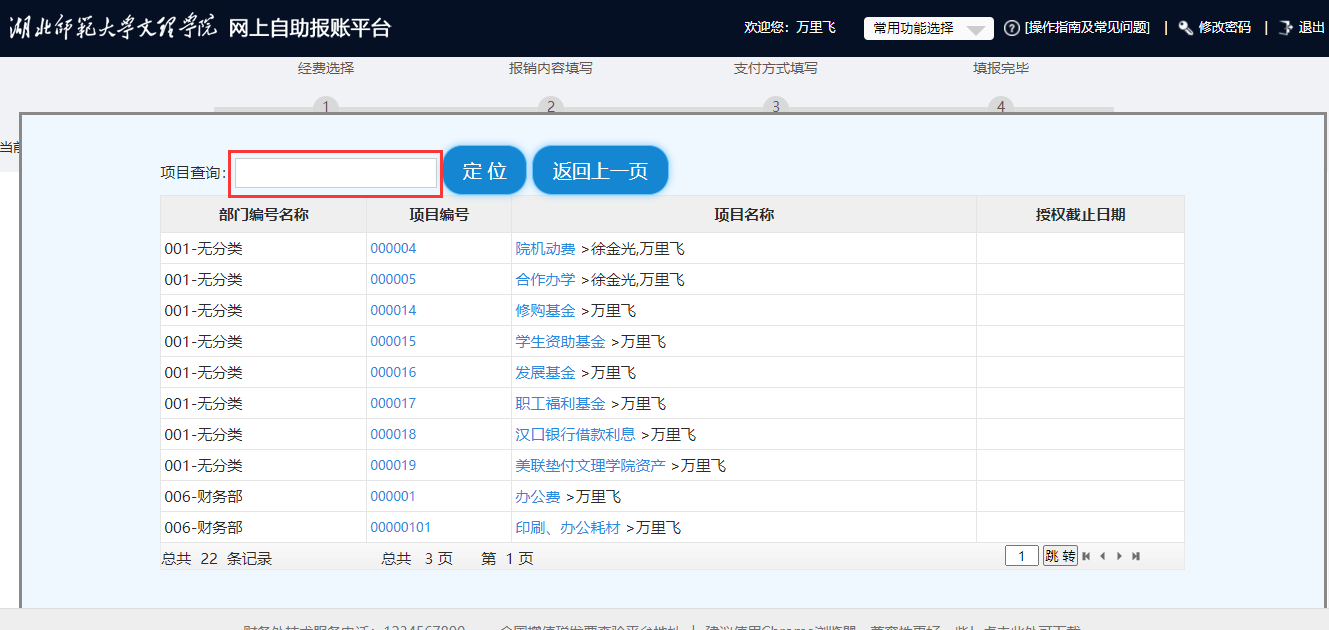Viewport: 1329px width, 630px height.
Task: Click the 退出 logout icon
Action: 1286,28
